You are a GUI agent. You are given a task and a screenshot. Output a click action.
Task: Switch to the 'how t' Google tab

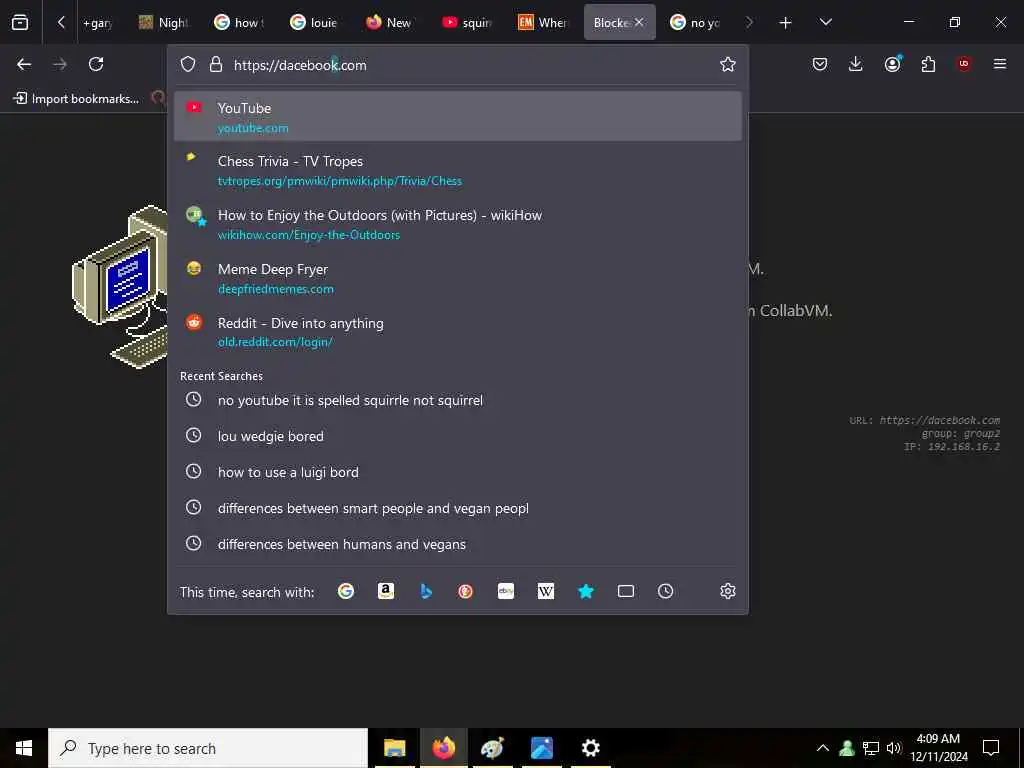click(240, 22)
